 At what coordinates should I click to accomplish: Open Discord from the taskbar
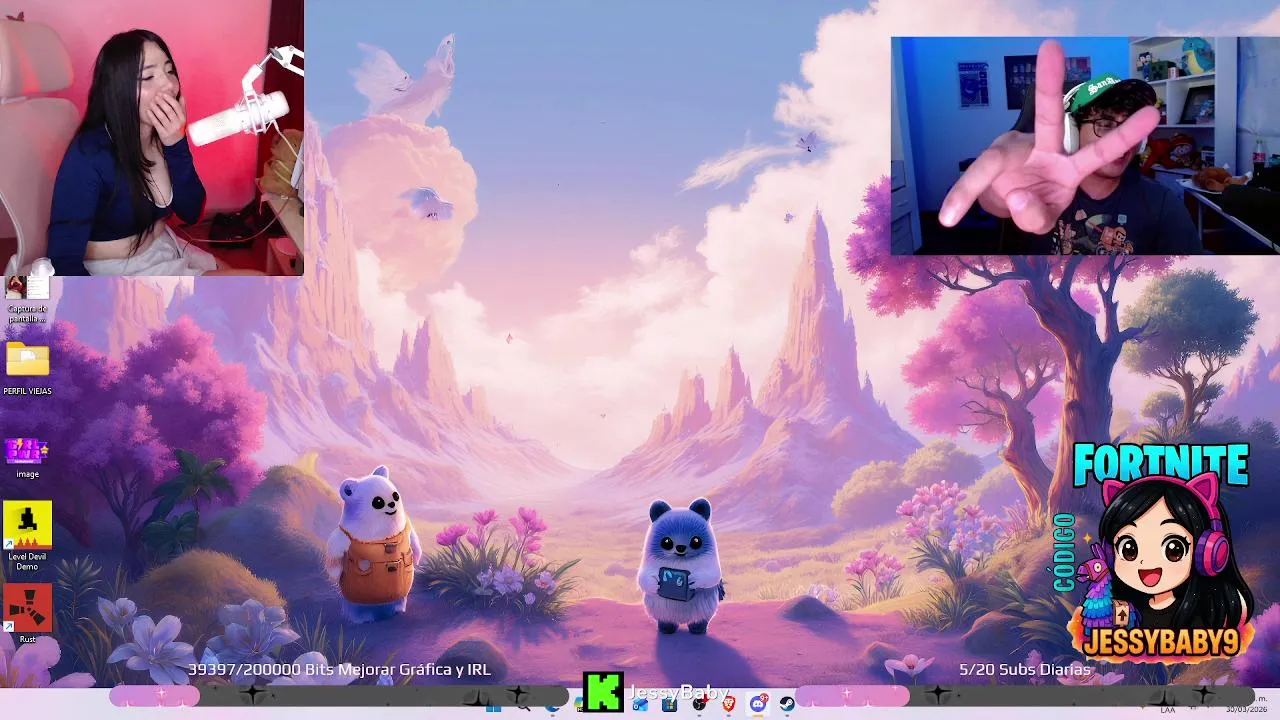click(758, 704)
